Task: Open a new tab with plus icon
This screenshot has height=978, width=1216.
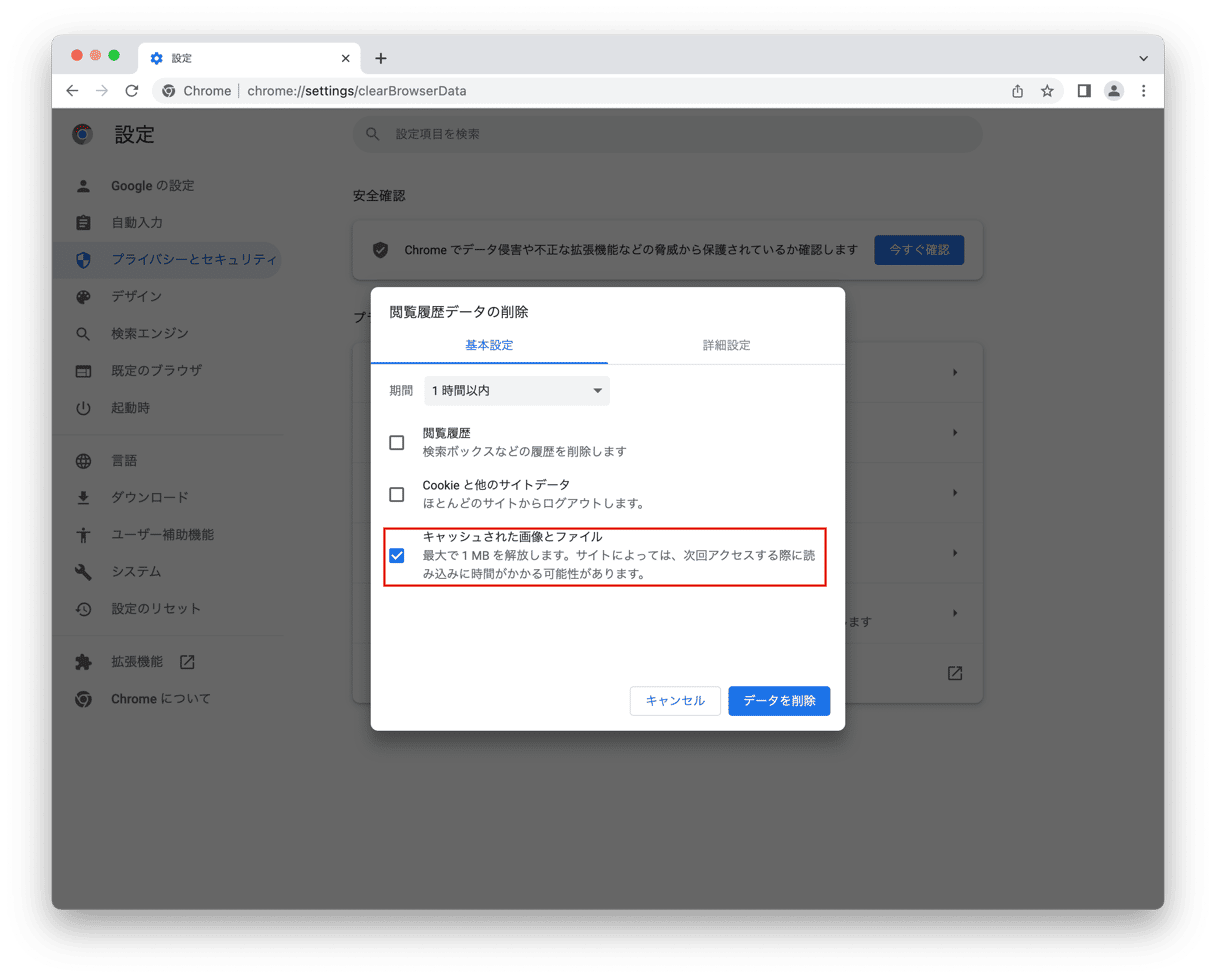Action: point(381,59)
